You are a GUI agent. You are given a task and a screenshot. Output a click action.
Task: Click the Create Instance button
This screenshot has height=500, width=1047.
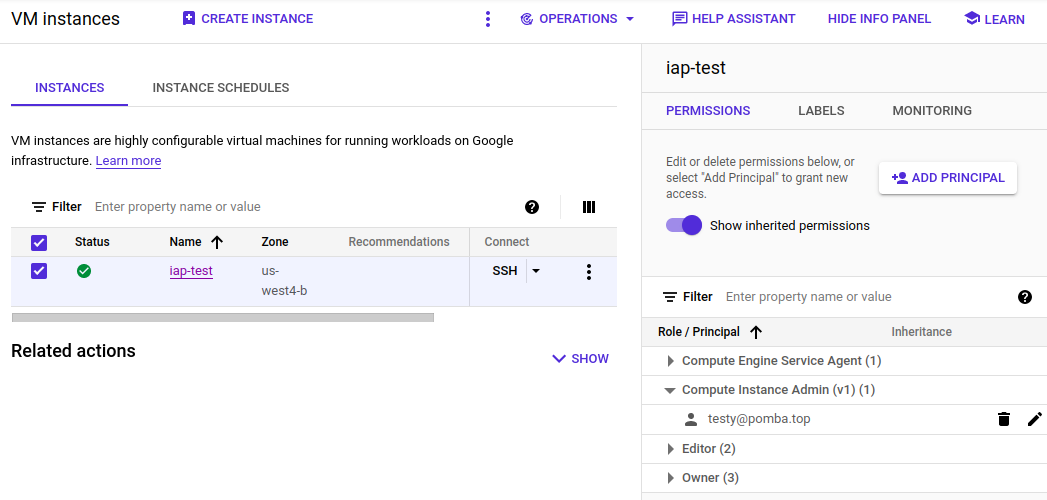point(247,19)
